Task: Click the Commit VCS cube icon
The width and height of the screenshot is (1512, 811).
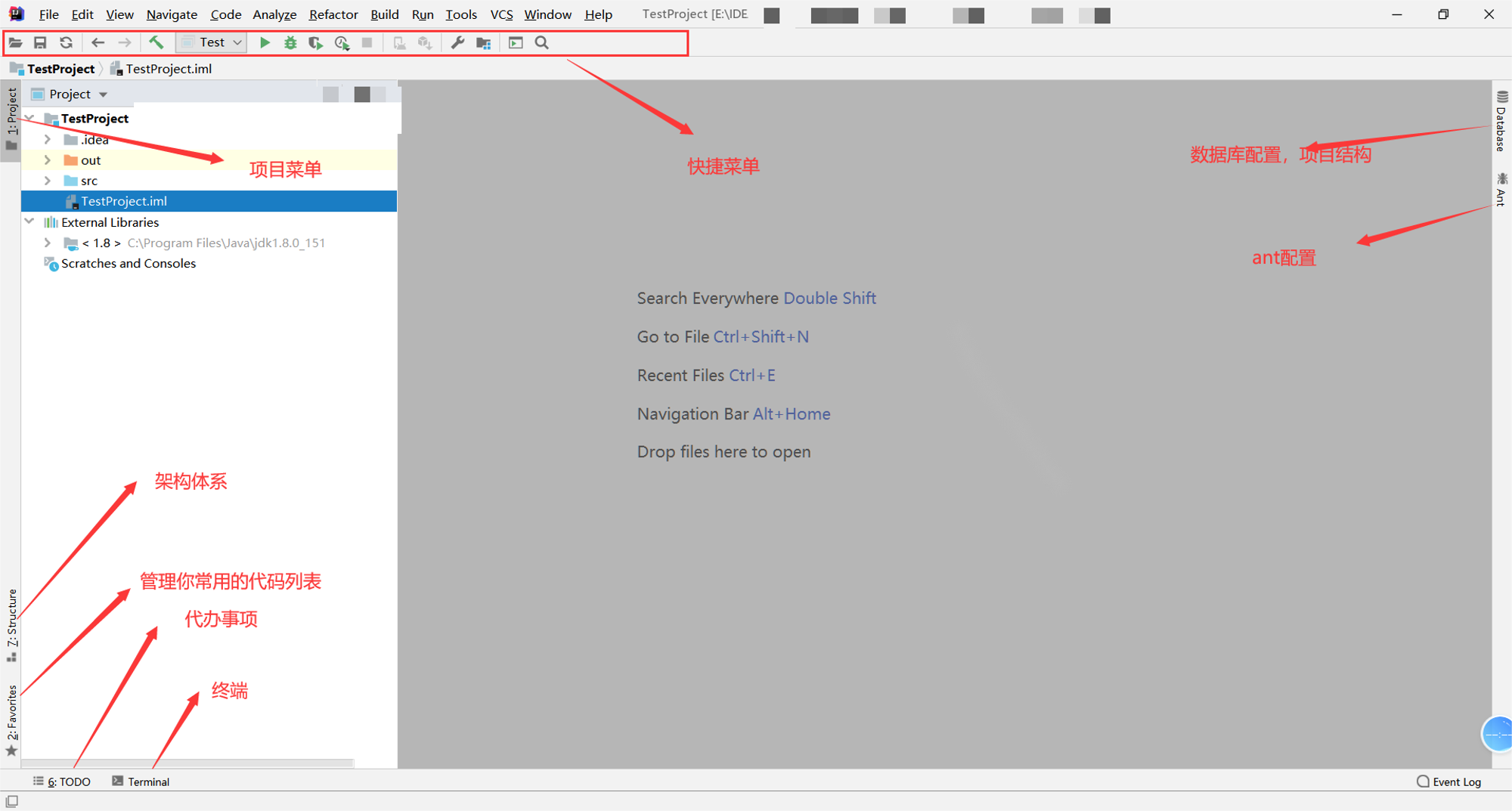Action: 425,43
